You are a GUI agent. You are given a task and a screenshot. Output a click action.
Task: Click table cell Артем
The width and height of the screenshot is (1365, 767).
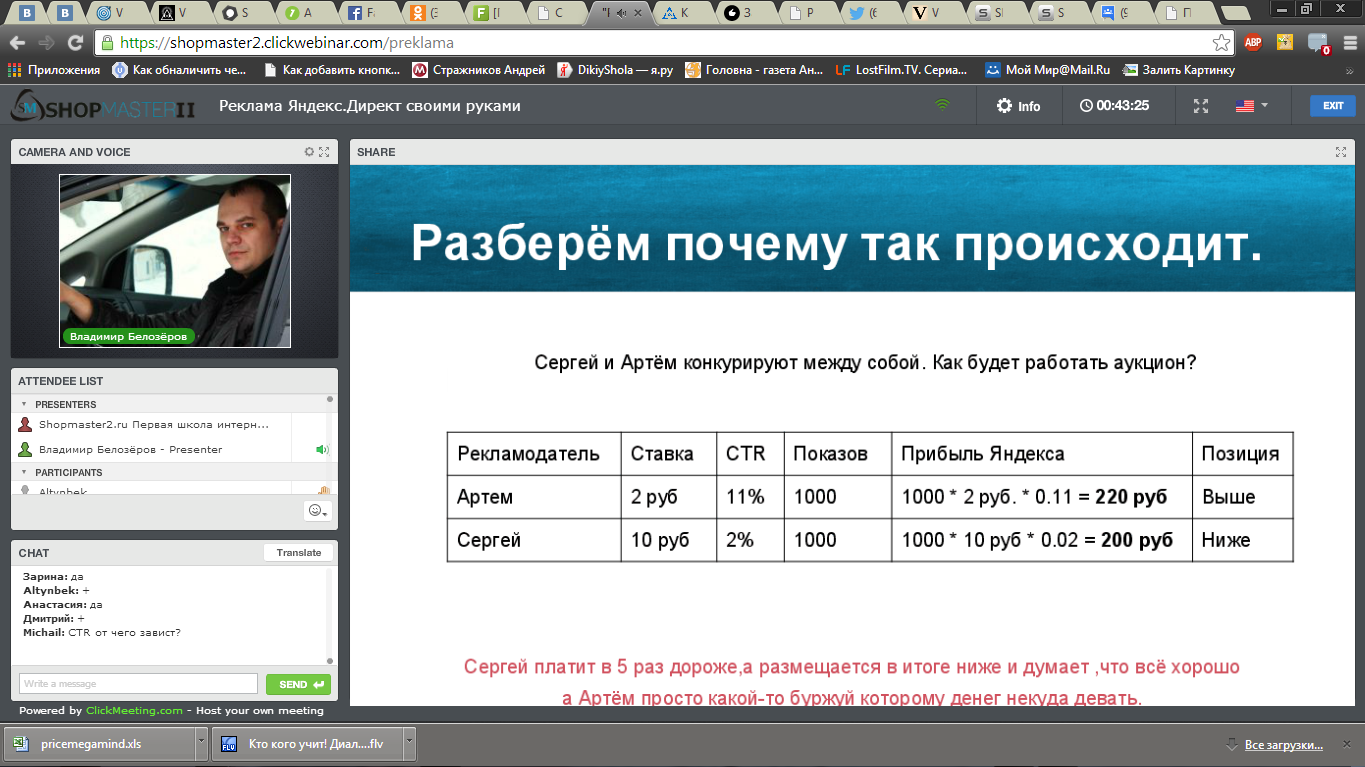534,497
